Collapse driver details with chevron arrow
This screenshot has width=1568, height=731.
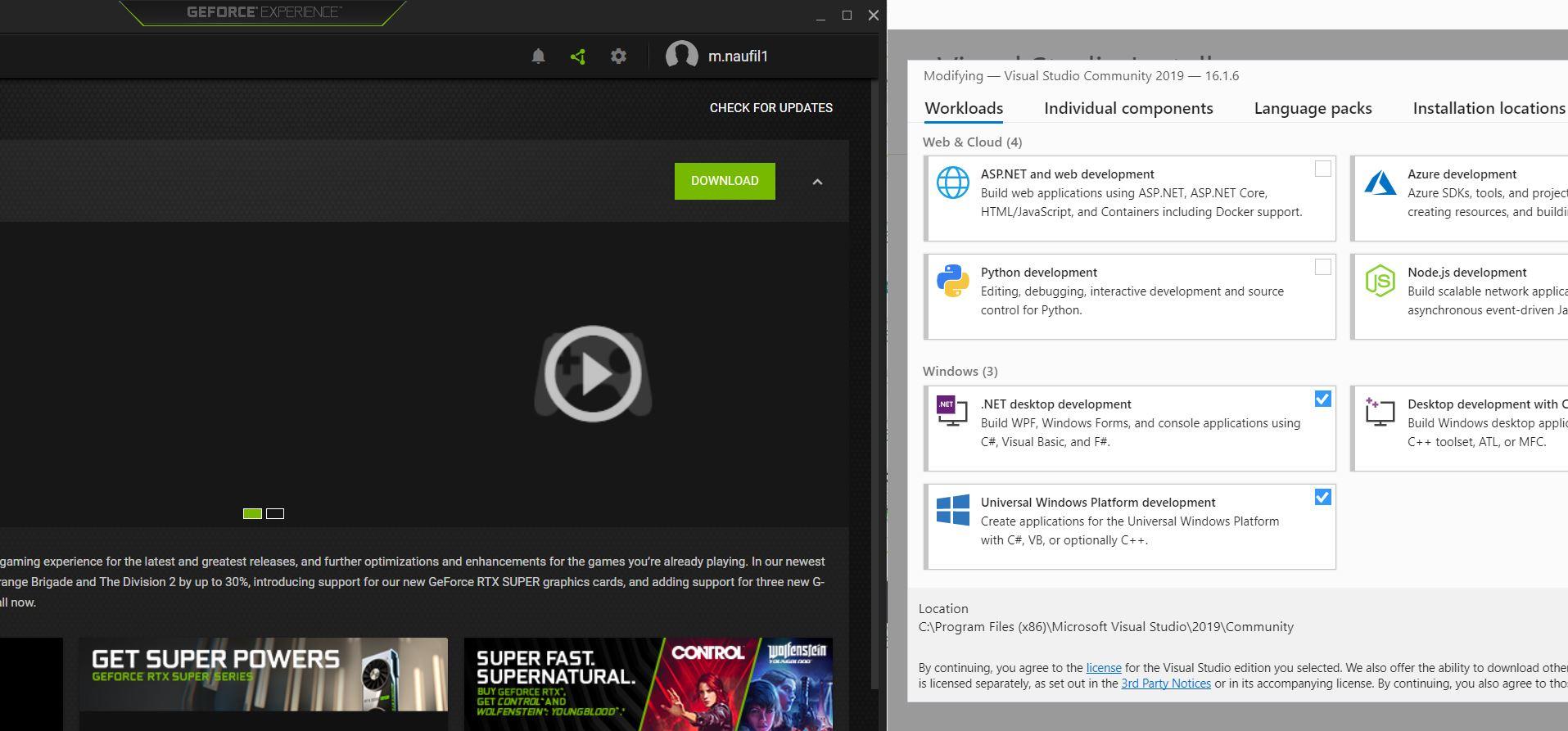point(817,182)
